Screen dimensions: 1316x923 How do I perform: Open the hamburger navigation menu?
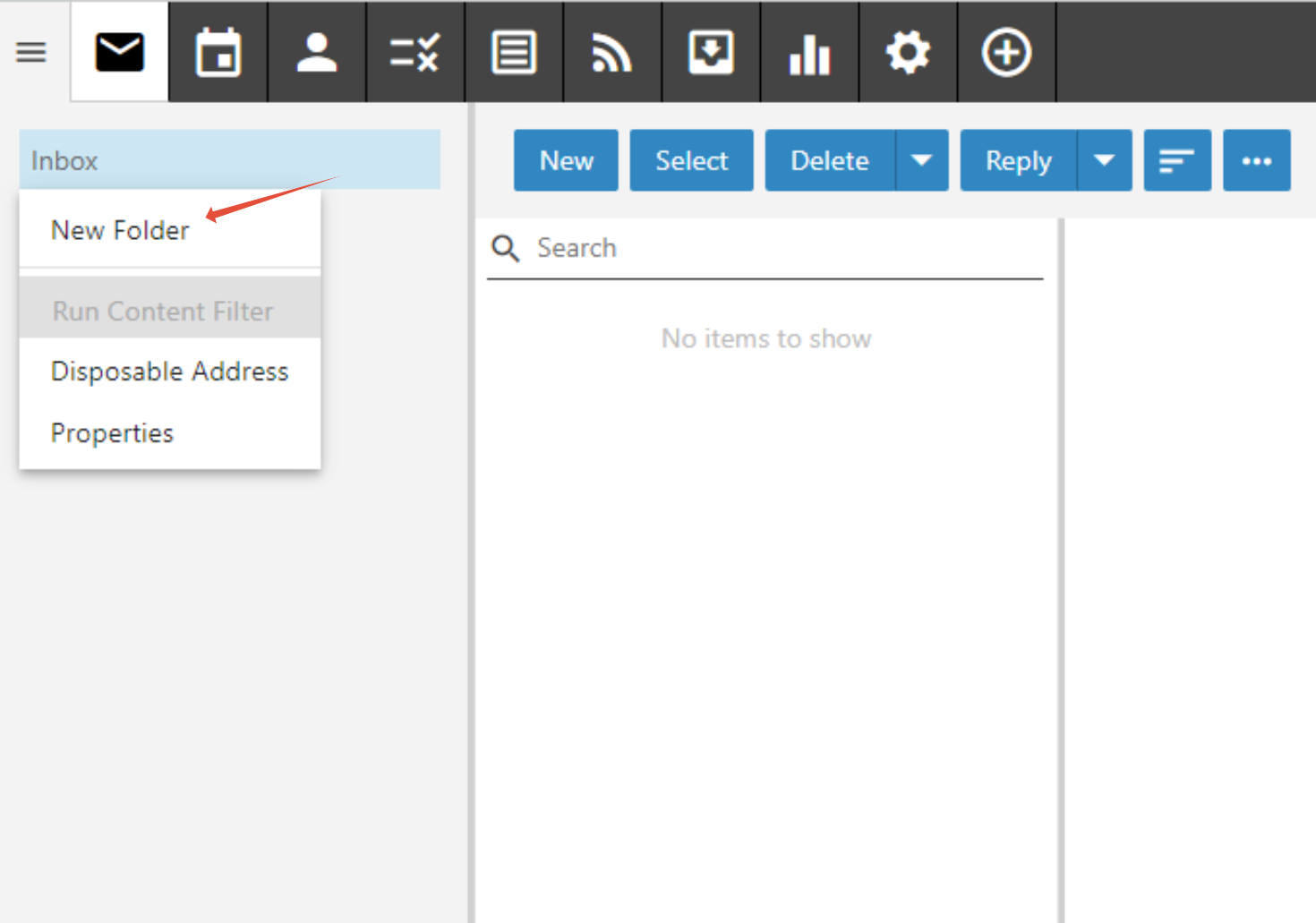tap(30, 52)
